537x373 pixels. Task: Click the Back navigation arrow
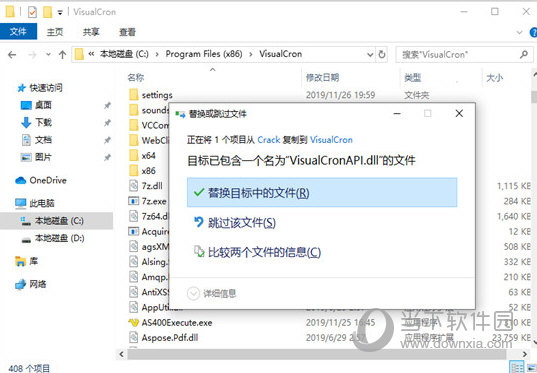(12, 54)
